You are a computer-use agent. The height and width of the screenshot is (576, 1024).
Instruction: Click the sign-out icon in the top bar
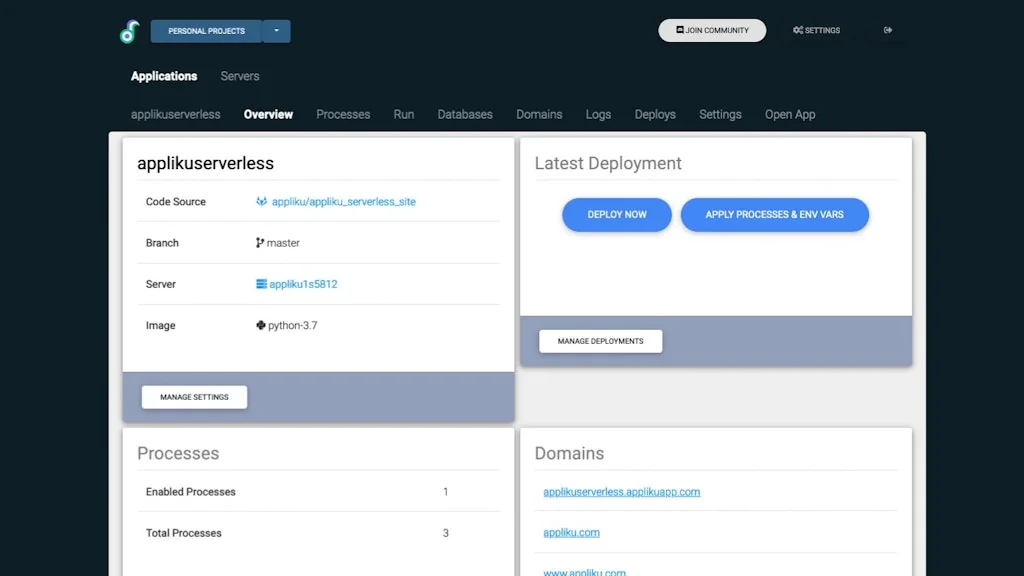pyautogui.click(x=887, y=30)
